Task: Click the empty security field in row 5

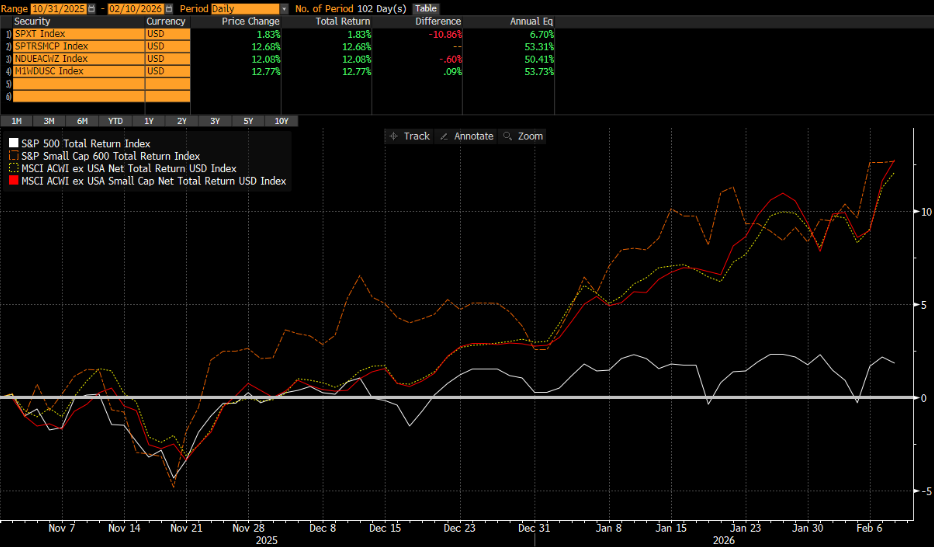Action: (x=73, y=84)
